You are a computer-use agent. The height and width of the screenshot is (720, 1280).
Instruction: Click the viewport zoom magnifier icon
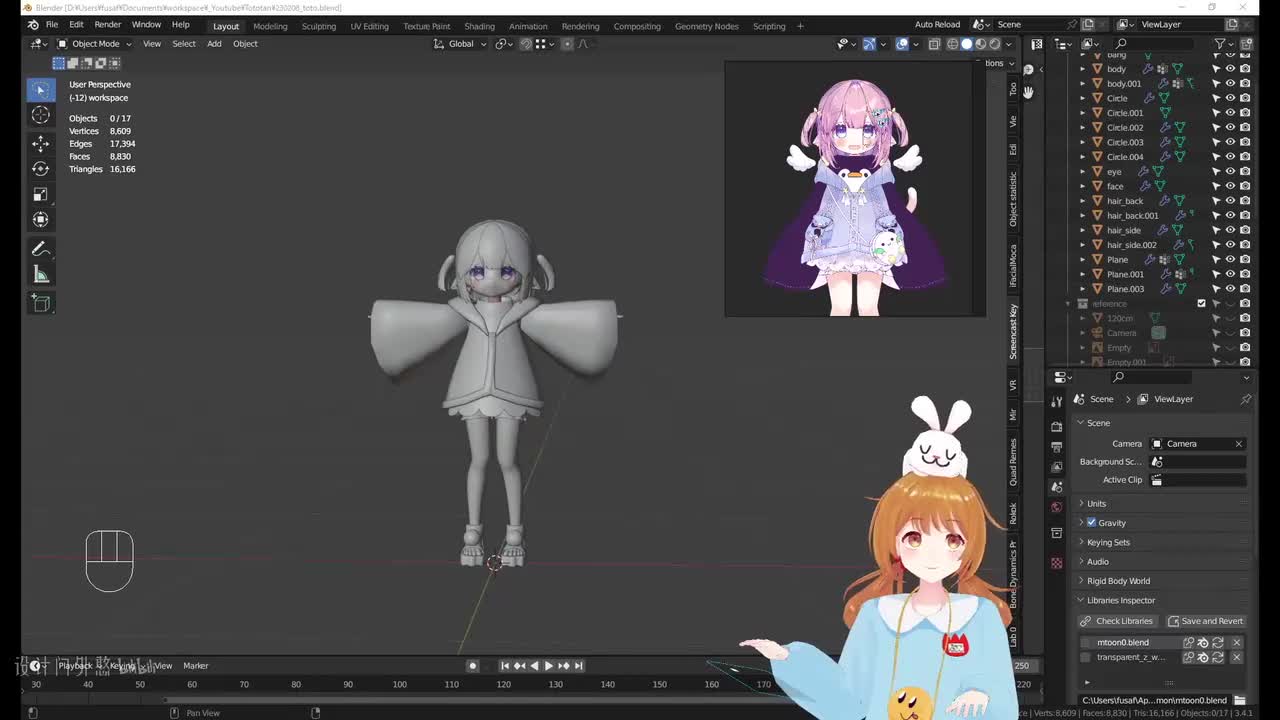1028,69
